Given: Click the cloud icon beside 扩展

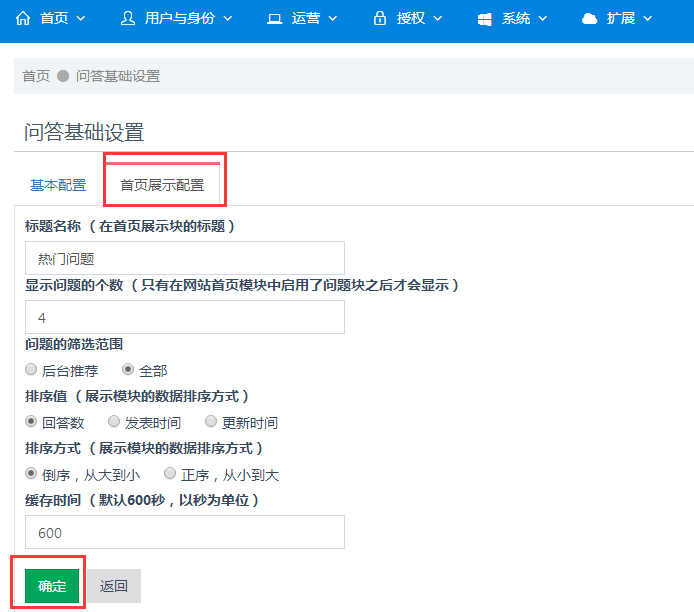Looking at the screenshot, I should pos(589,19).
